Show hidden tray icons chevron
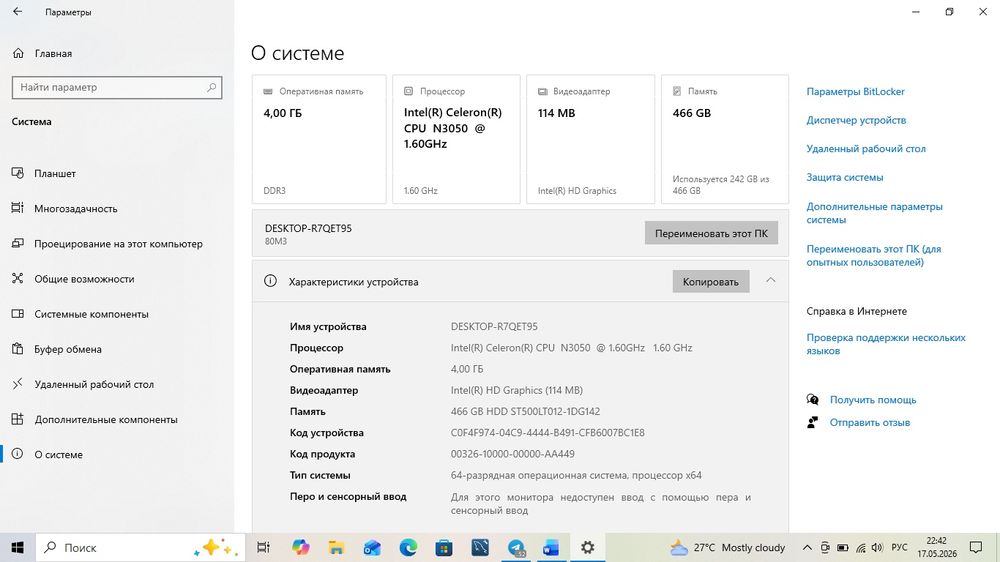Screen dimensions: 1000x562 [x=807, y=547]
